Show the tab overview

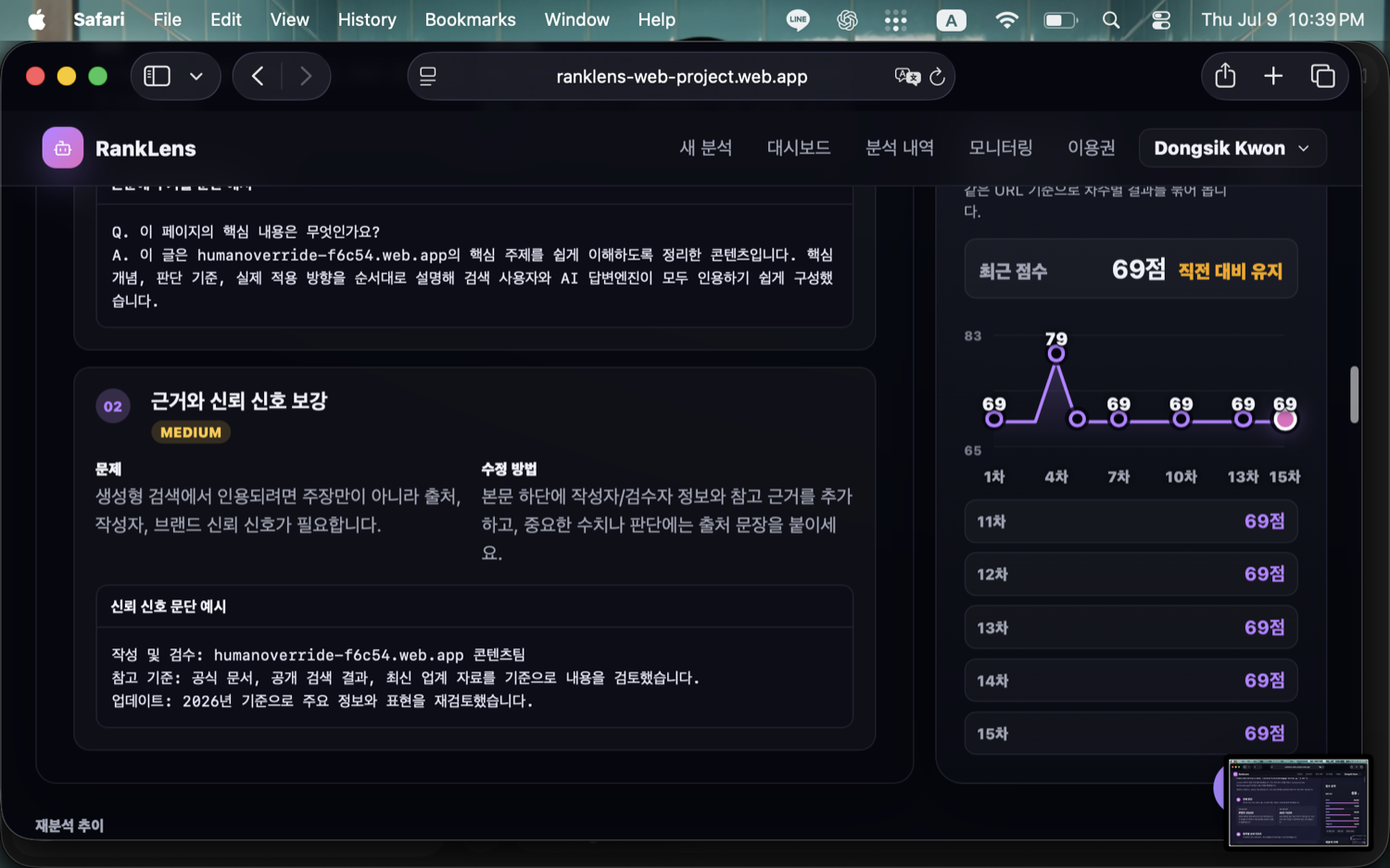click(1322, 76)
